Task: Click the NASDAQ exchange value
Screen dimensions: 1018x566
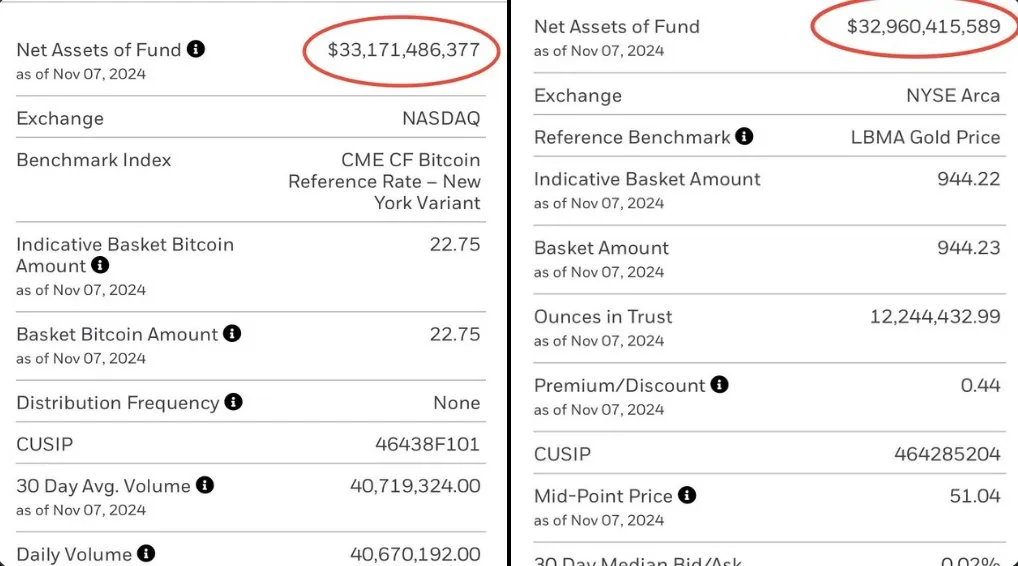Action: [440, 118]
